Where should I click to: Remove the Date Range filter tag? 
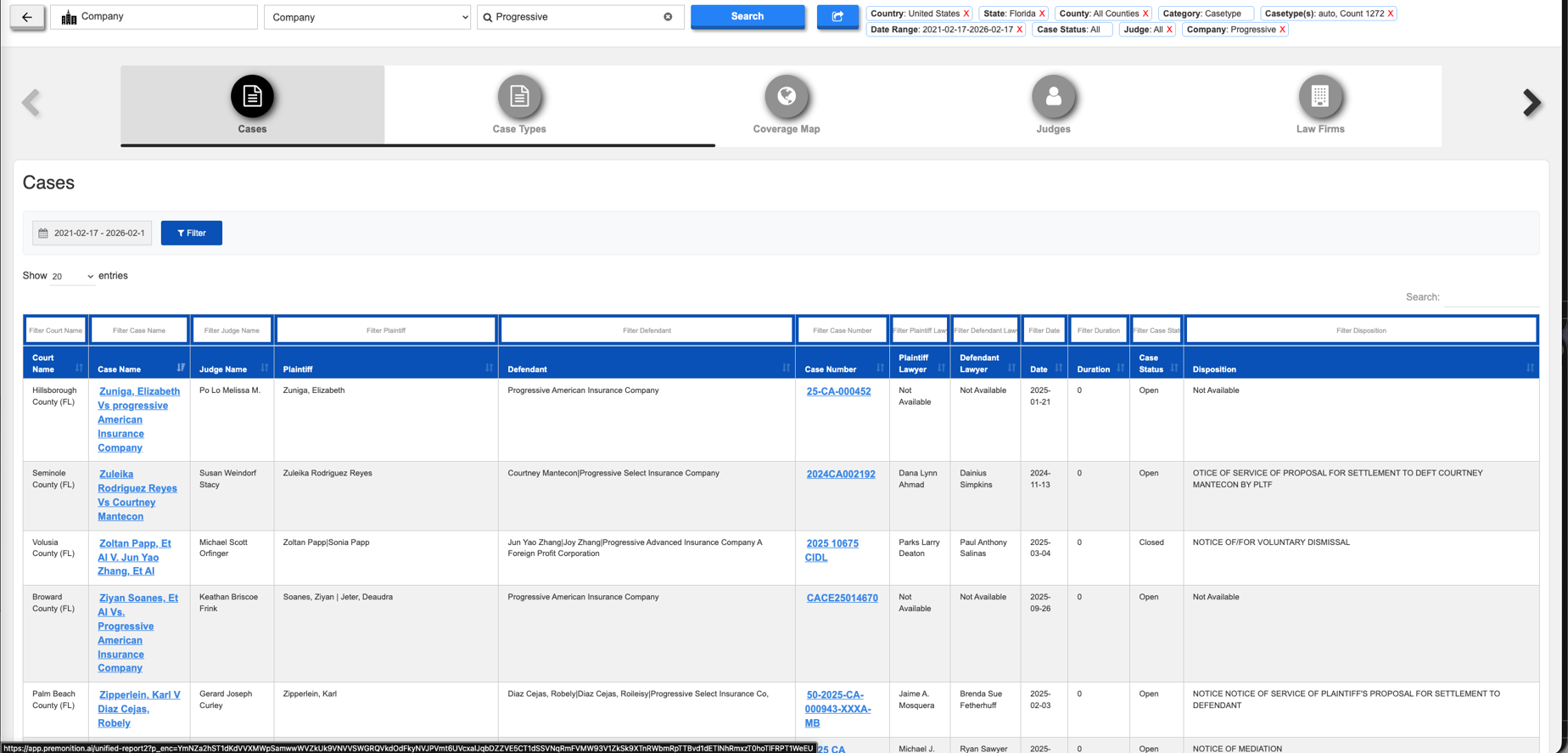[x=1019, y=30]
